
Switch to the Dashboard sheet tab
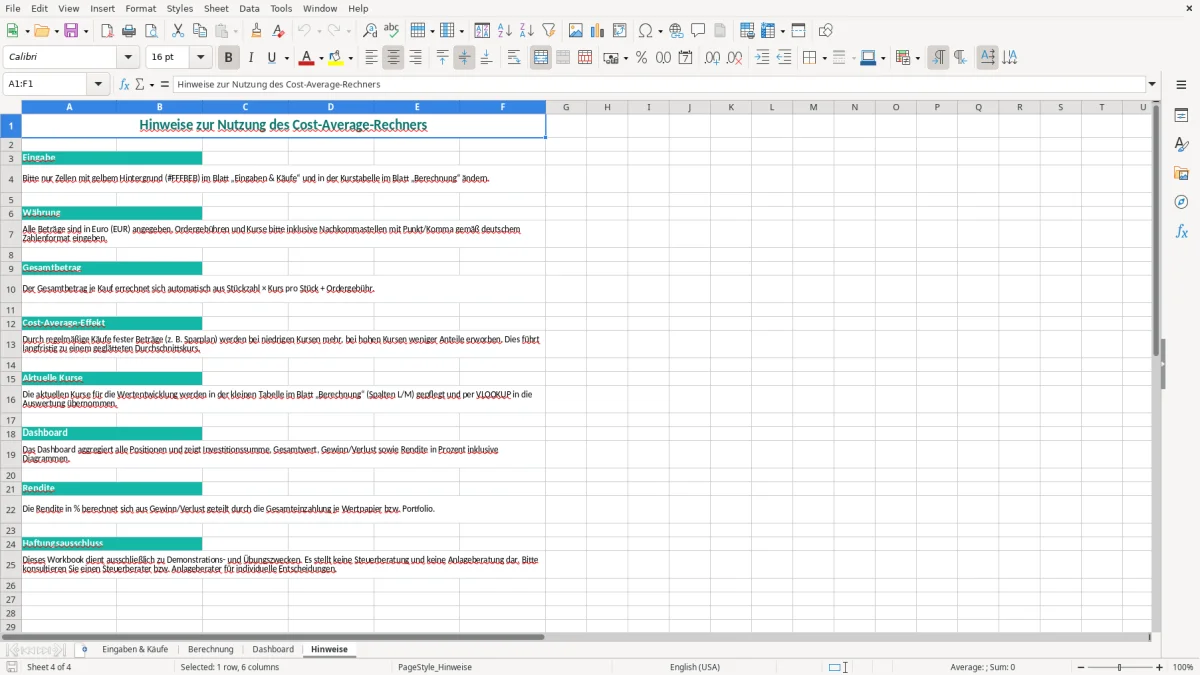click(273, 650)
